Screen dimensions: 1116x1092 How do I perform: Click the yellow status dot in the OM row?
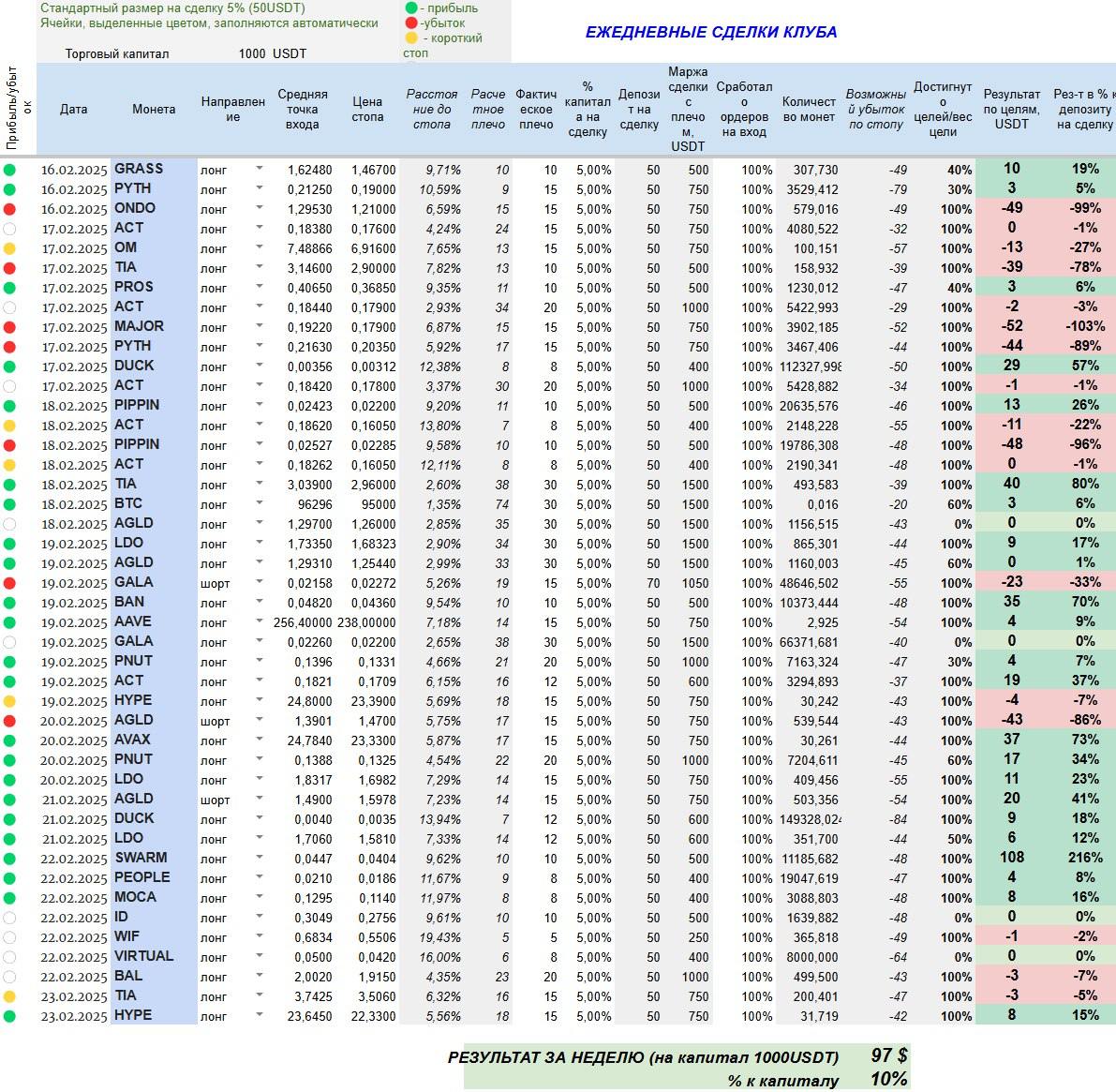(x=9, y=249)
